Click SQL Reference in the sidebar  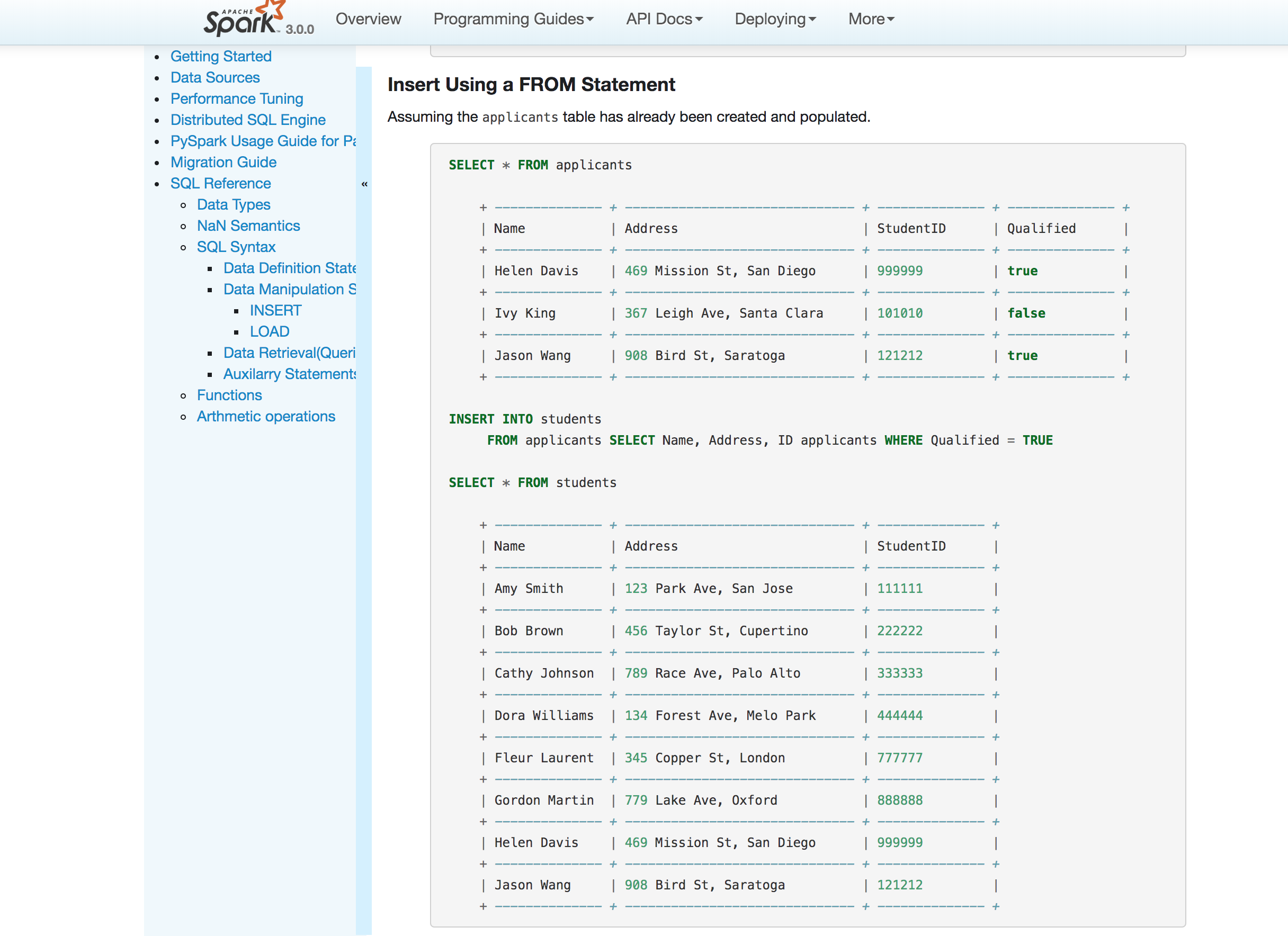tap(220, 183)
